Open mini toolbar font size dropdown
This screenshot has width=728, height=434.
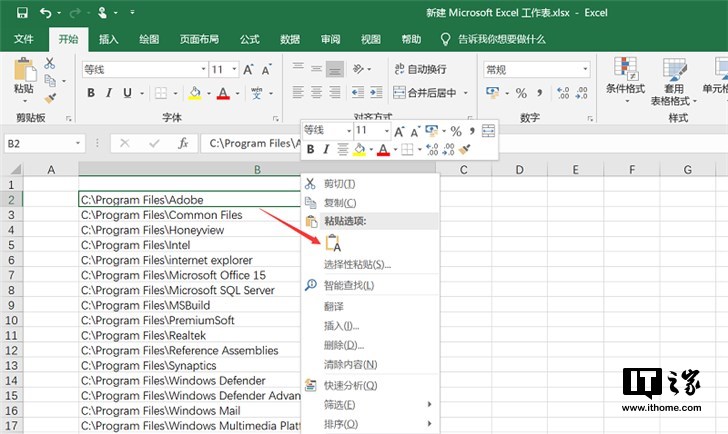(386, 131)
